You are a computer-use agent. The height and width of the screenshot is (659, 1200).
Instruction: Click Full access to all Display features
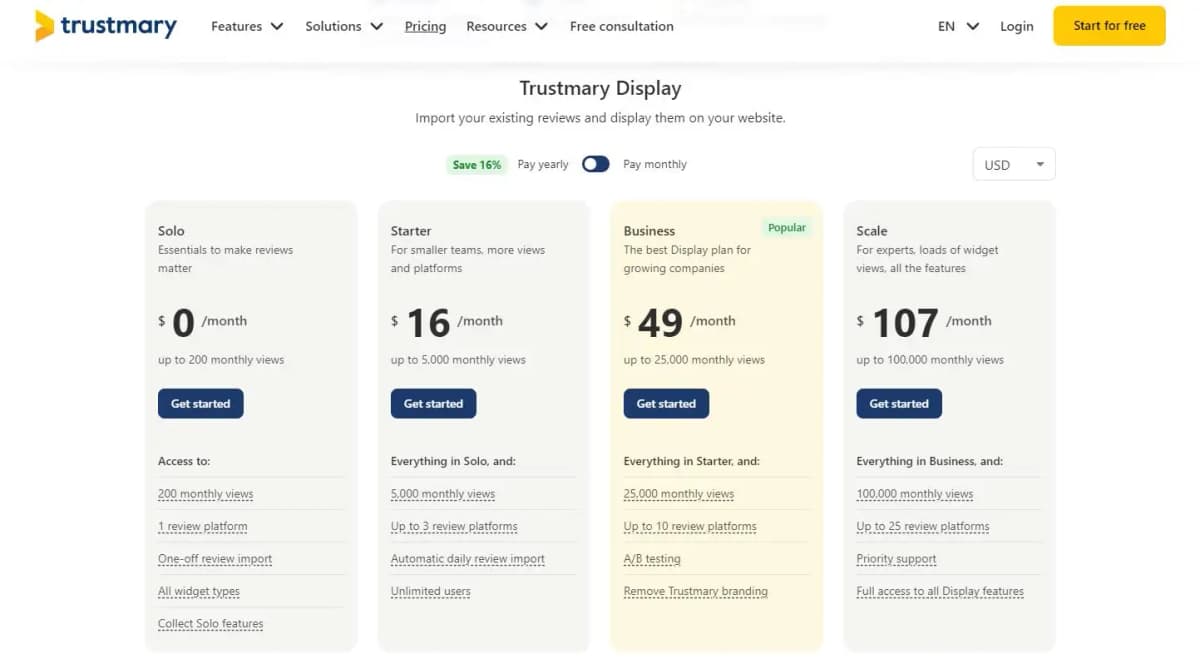940,591
